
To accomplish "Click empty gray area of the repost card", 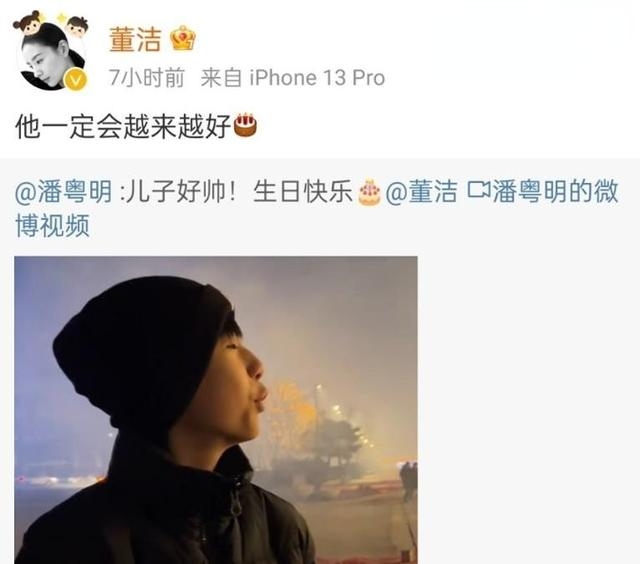I will click(x=527, y=408).
